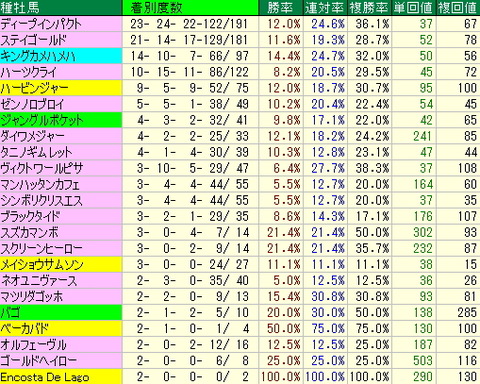Viewport: 480px width, 384px height.
Task: Click the 連対率 column header
Action: click(325, 7)
